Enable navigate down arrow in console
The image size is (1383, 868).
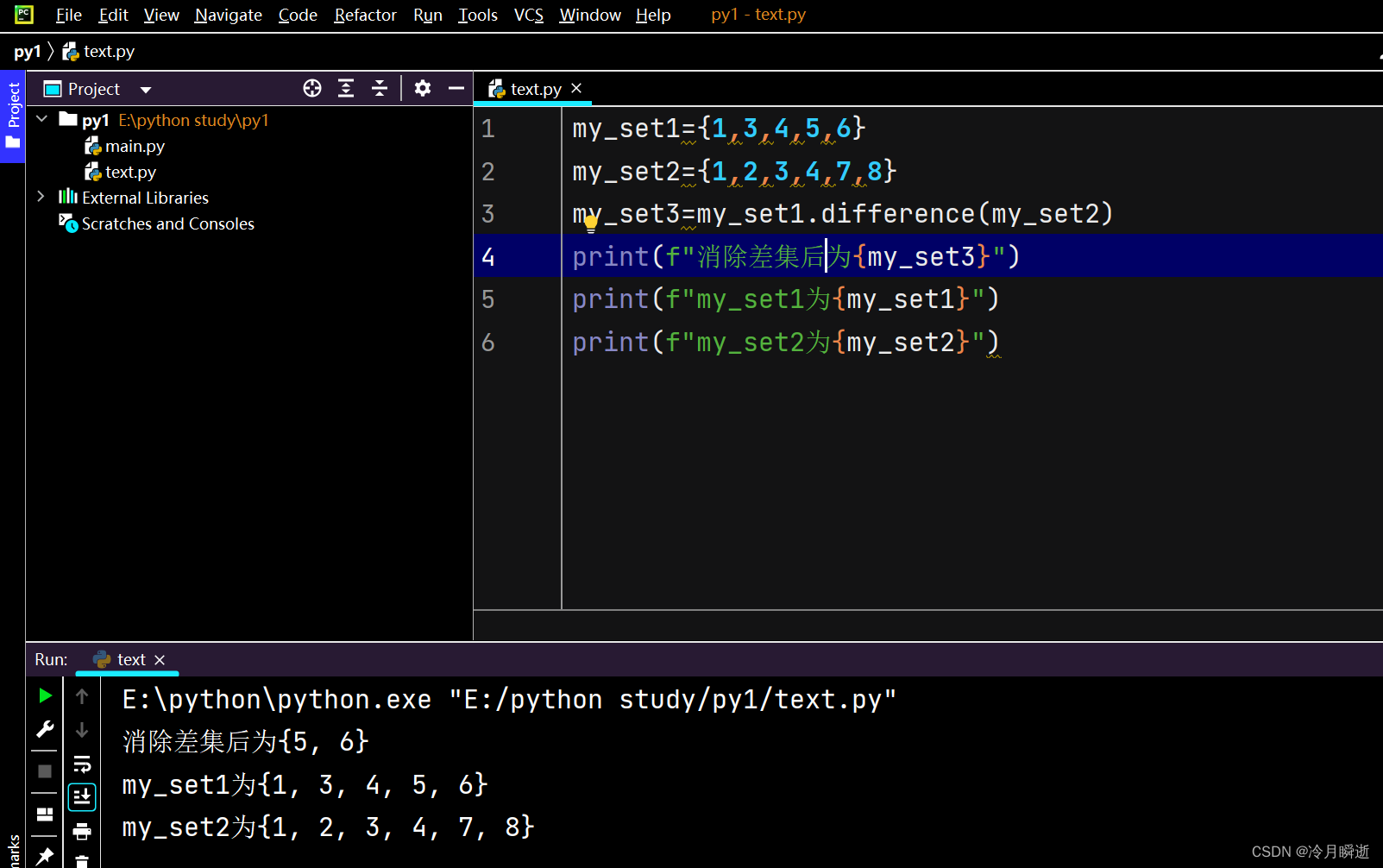(x=82, y=730)
